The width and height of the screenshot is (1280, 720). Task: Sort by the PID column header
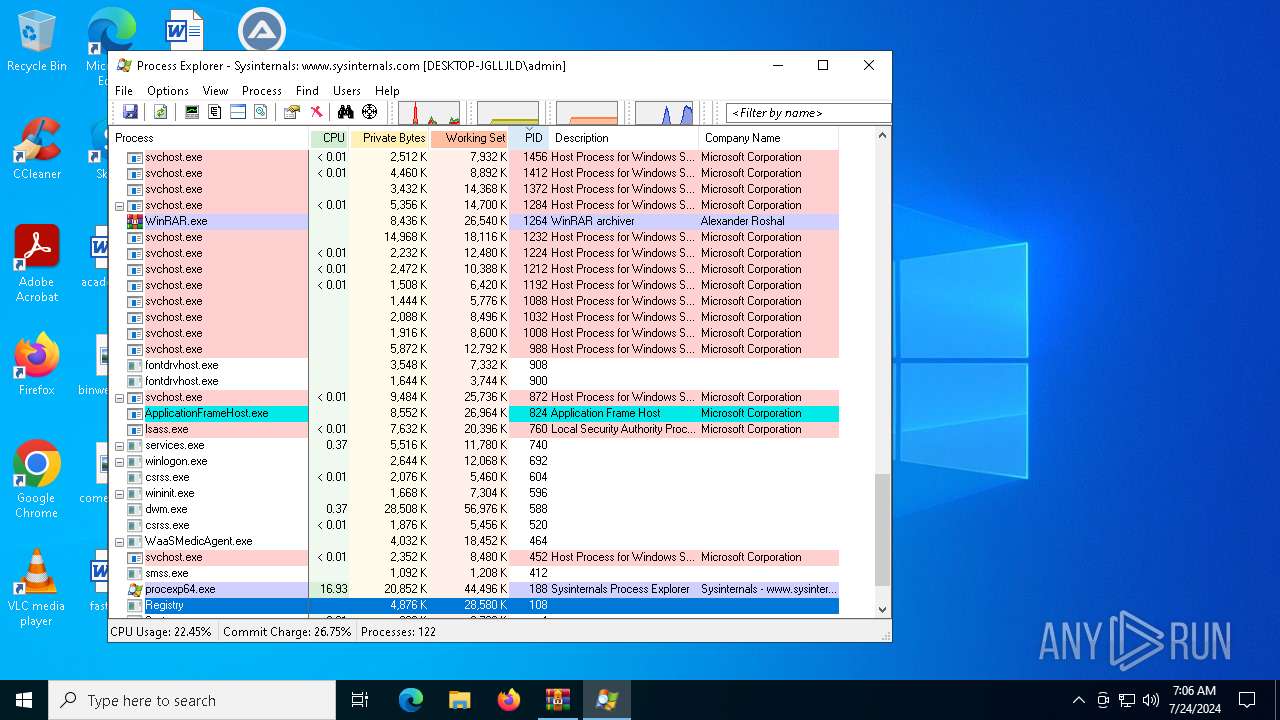click(530, 138)
